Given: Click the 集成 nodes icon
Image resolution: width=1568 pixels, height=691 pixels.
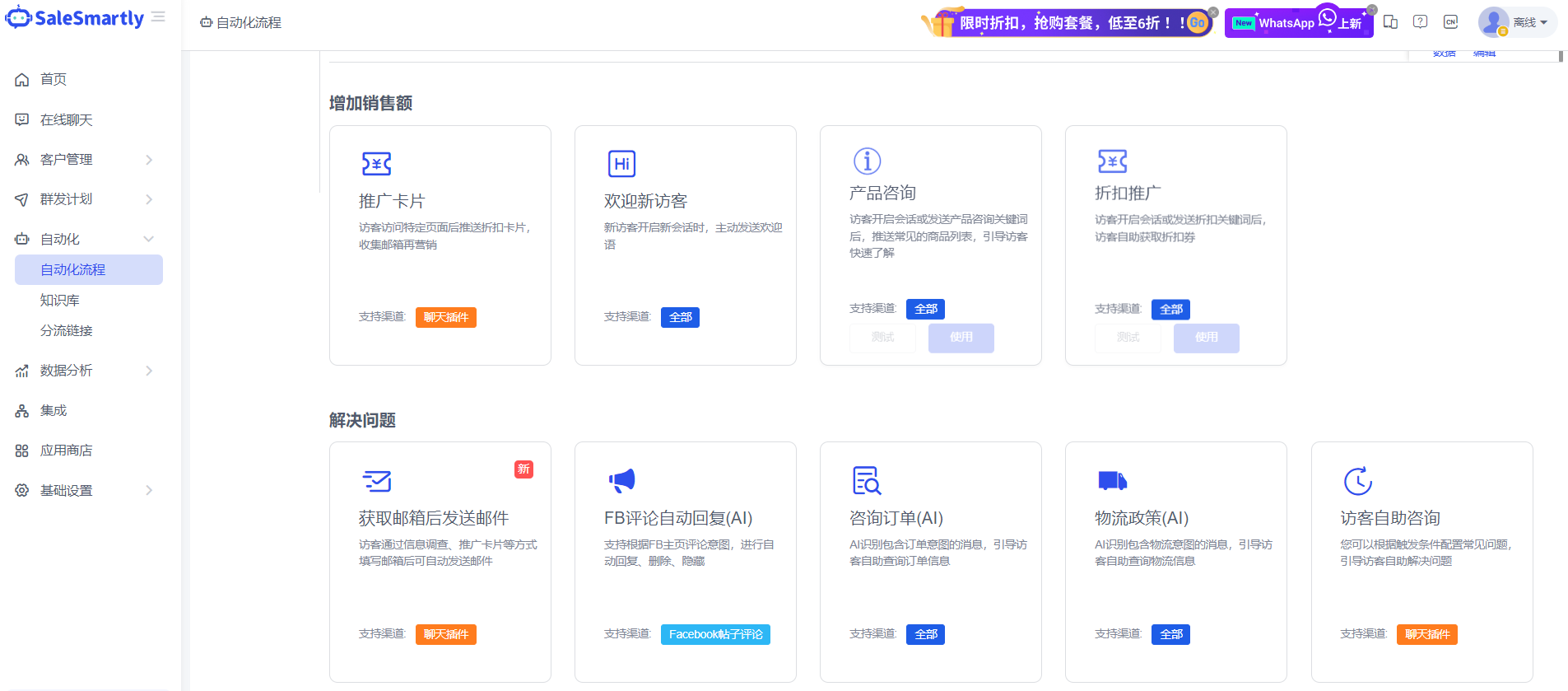Looking at the screenshot, I should 22,410.
